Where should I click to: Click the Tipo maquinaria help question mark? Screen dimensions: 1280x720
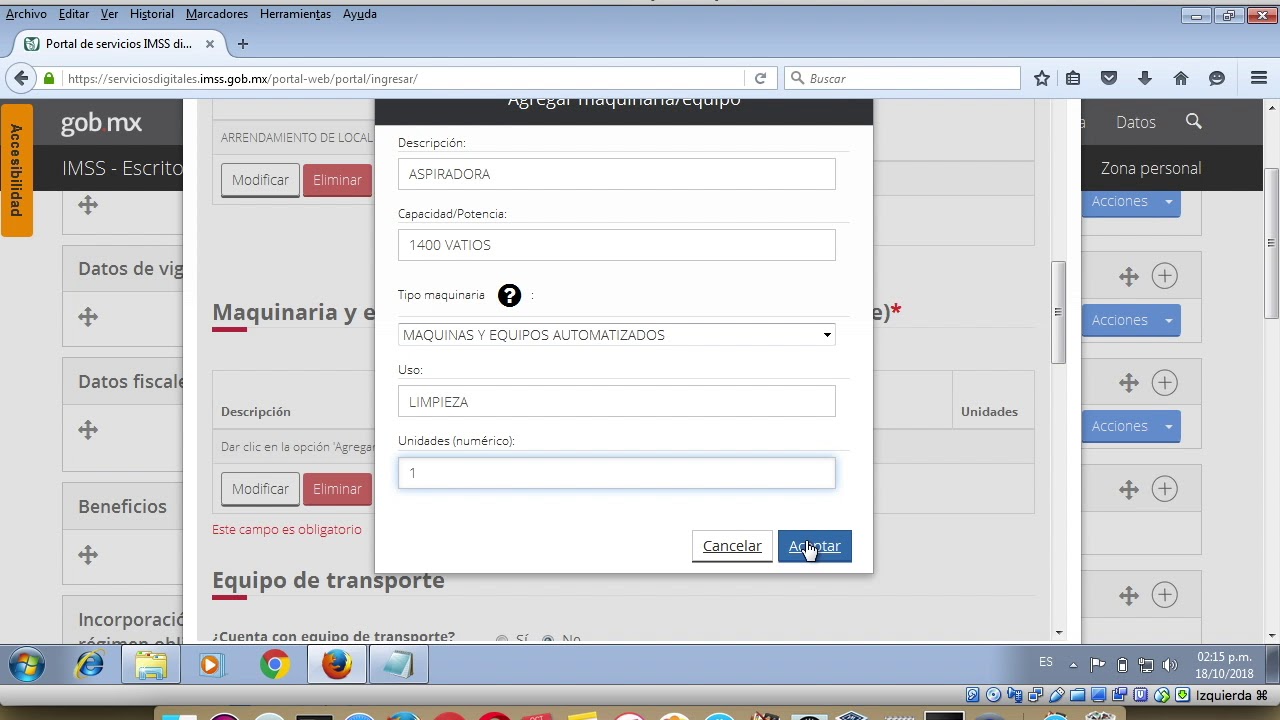click(509, 295)
